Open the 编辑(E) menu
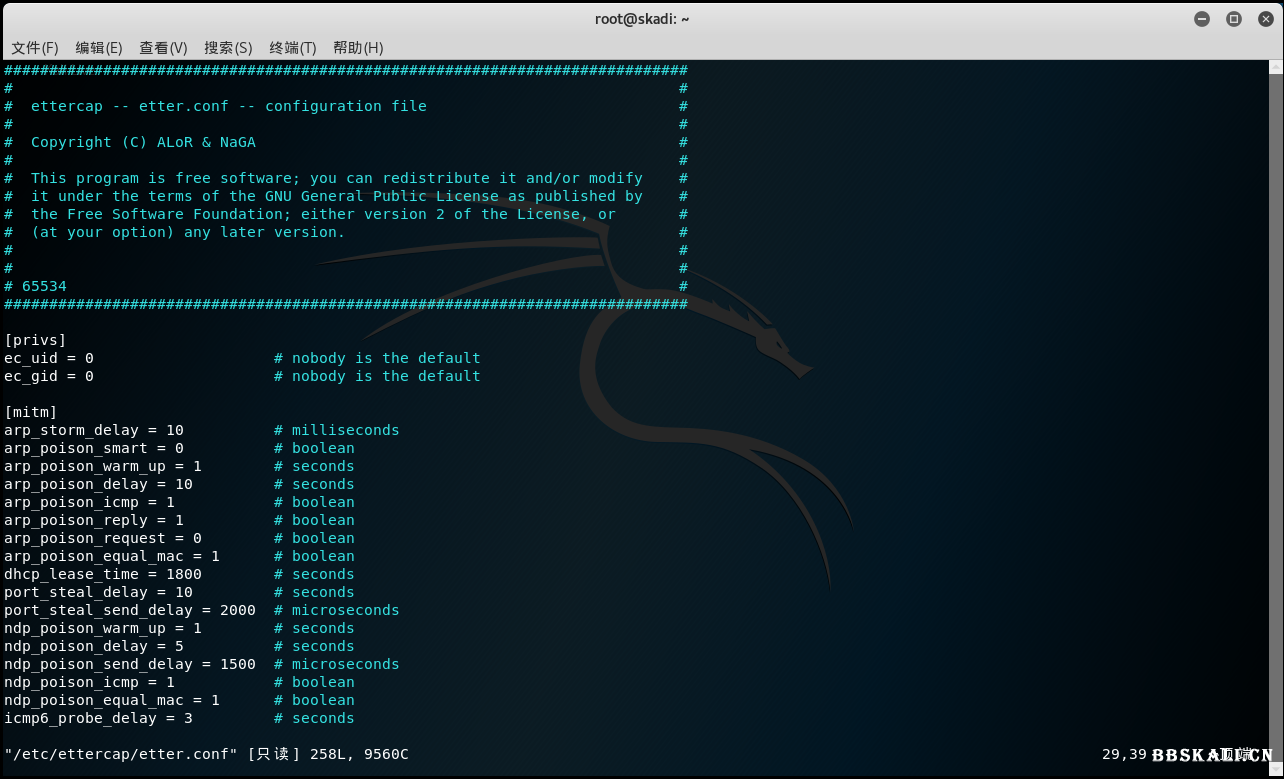Image resolution: width=1284 pixels, height=779 pixels. [99, 48]
